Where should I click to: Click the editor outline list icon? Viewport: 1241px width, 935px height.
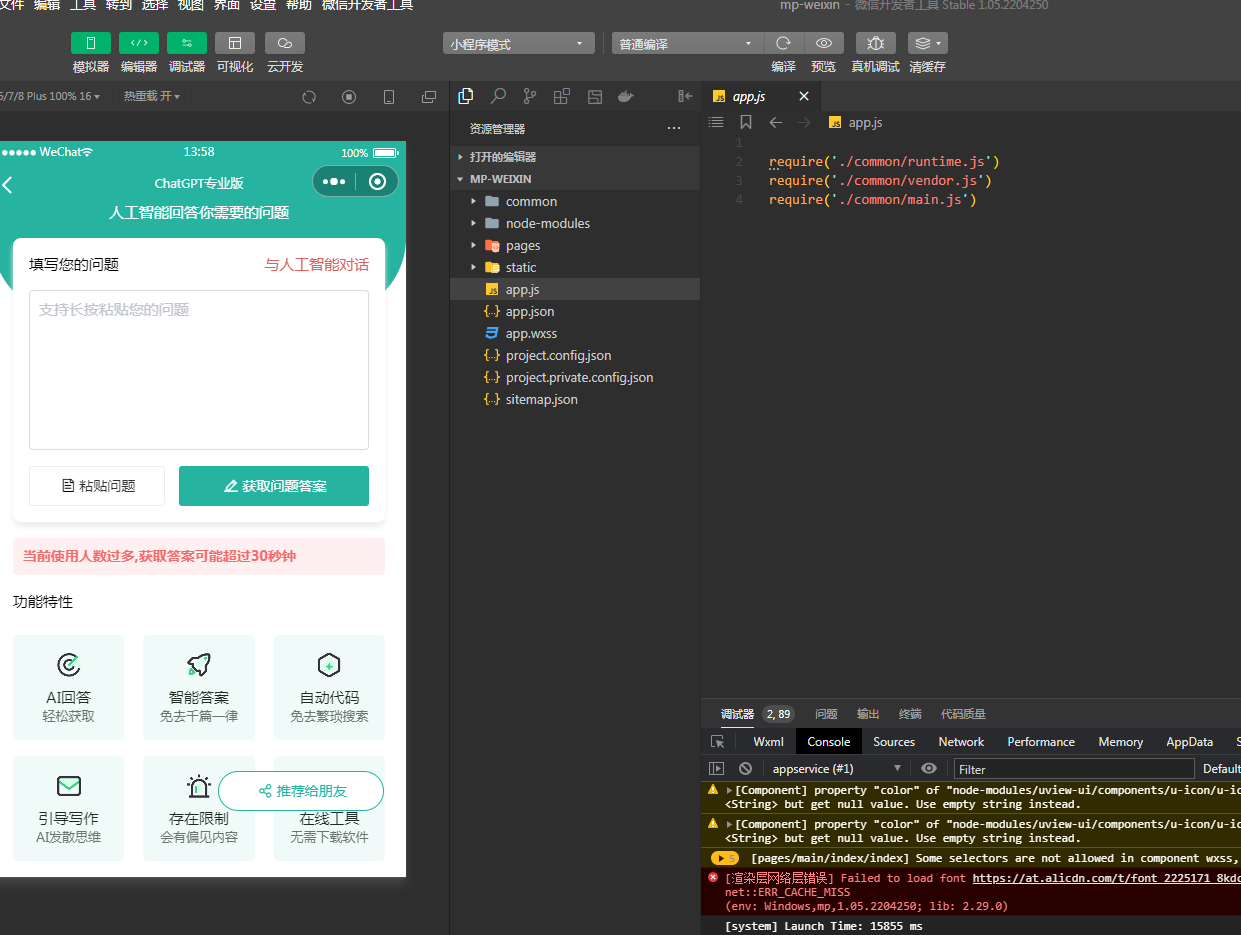tap(716, 122)
